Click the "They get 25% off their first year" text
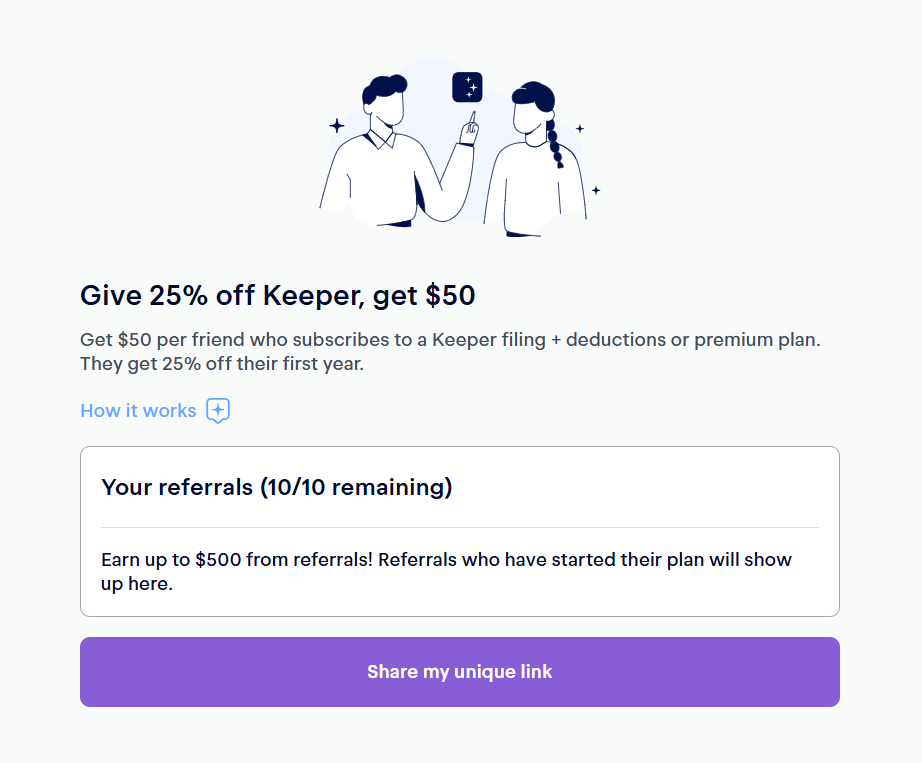The image size is (922, 763). (x=222, y=364)
